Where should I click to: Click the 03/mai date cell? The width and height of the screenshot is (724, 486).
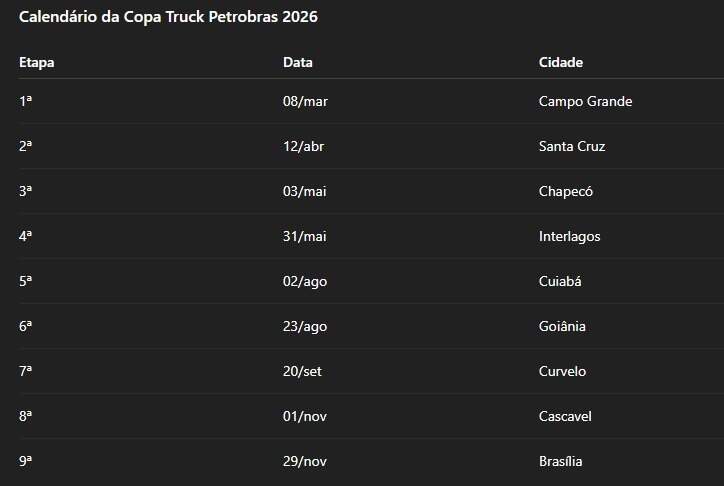[304, 191]
